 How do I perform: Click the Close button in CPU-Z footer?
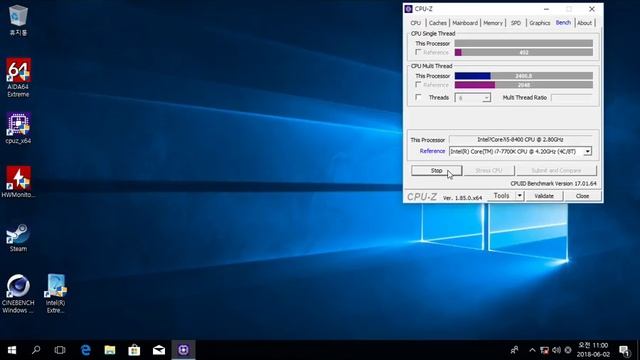pyautogui.click(x=582, y=196)
